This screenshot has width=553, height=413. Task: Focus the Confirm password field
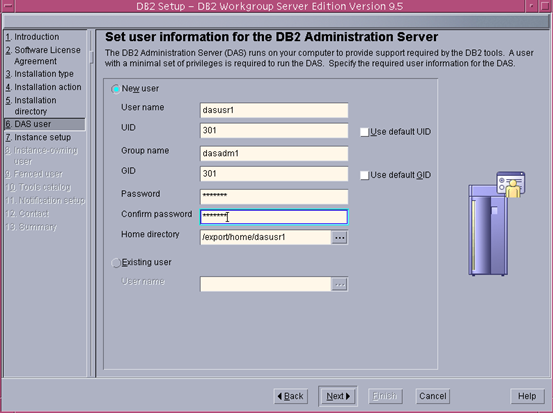point(274,217)
